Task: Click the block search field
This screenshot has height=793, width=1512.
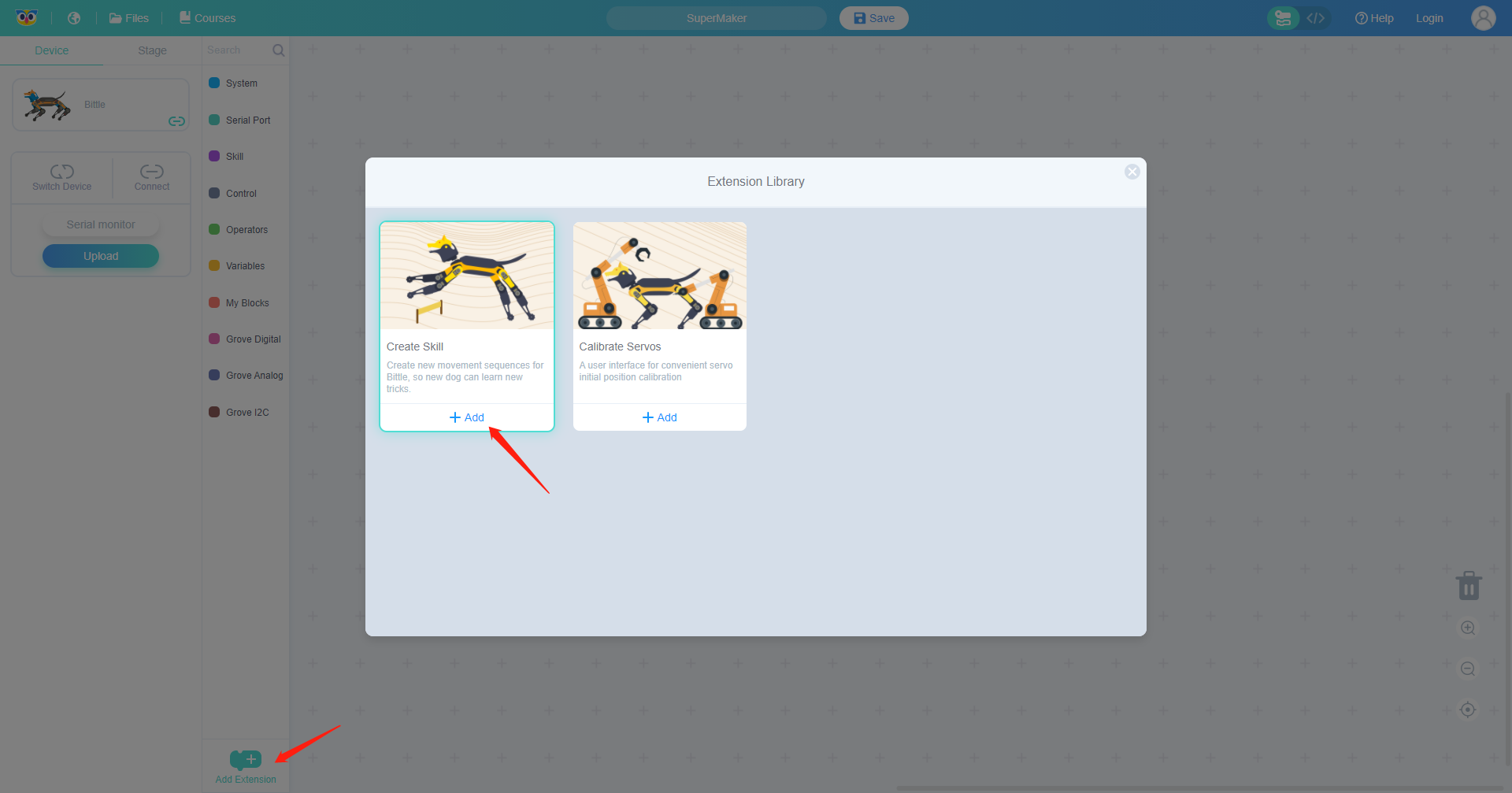Action: click(x=236, y=50)
